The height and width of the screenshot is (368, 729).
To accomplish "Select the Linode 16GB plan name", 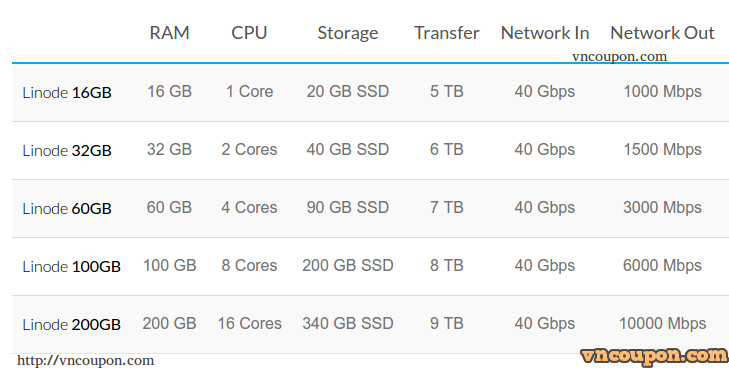I will pyautogui.click(x=67, y=92).
